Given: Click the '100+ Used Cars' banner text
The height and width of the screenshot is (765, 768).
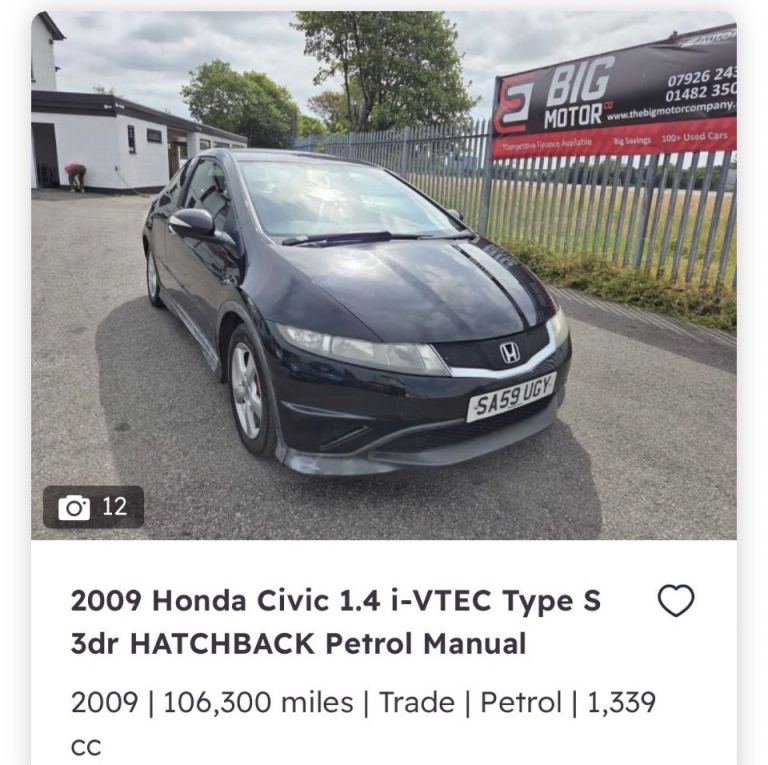Looking at the screenshot, I should [695, 137].
